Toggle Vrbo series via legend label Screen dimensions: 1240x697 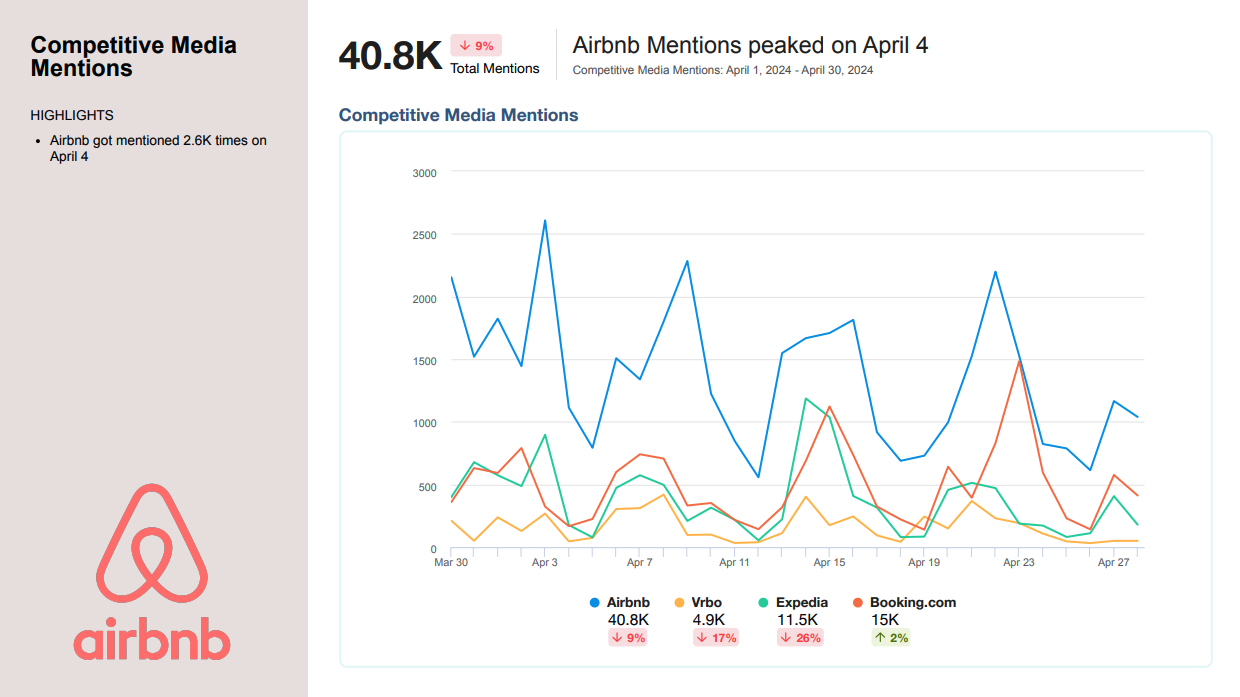coord(706,603)
